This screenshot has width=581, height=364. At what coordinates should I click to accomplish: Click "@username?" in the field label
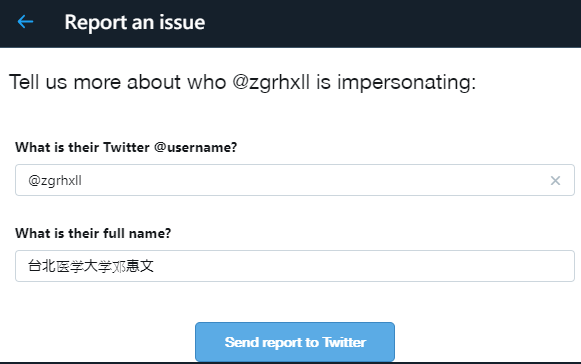click(196, 148)
